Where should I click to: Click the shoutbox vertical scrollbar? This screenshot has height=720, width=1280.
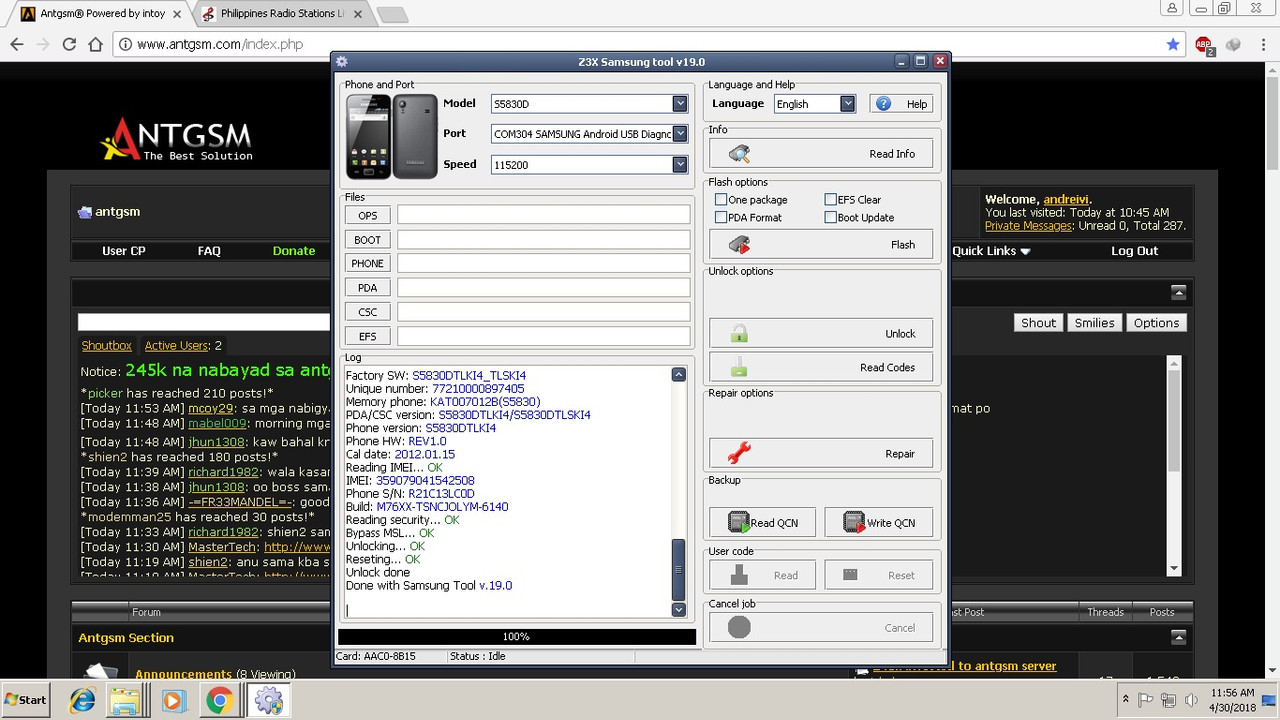point(1174,466)
